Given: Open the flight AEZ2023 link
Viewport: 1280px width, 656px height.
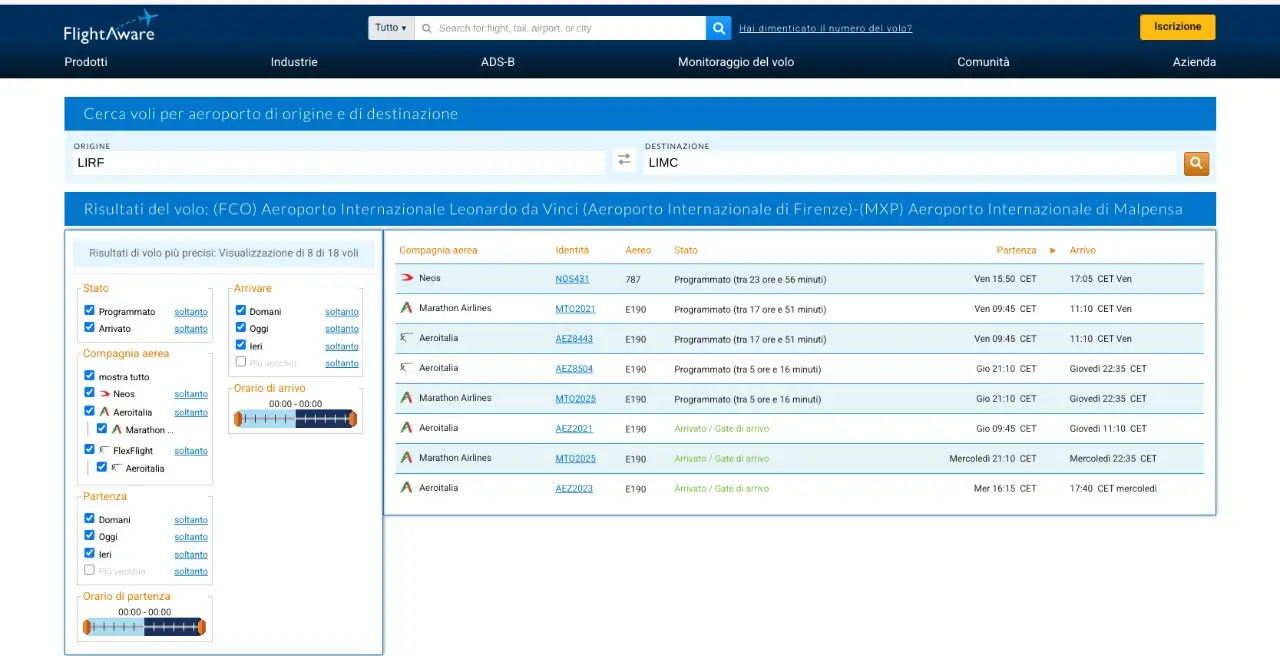Looking at the screenshot, I should [574, 489].
